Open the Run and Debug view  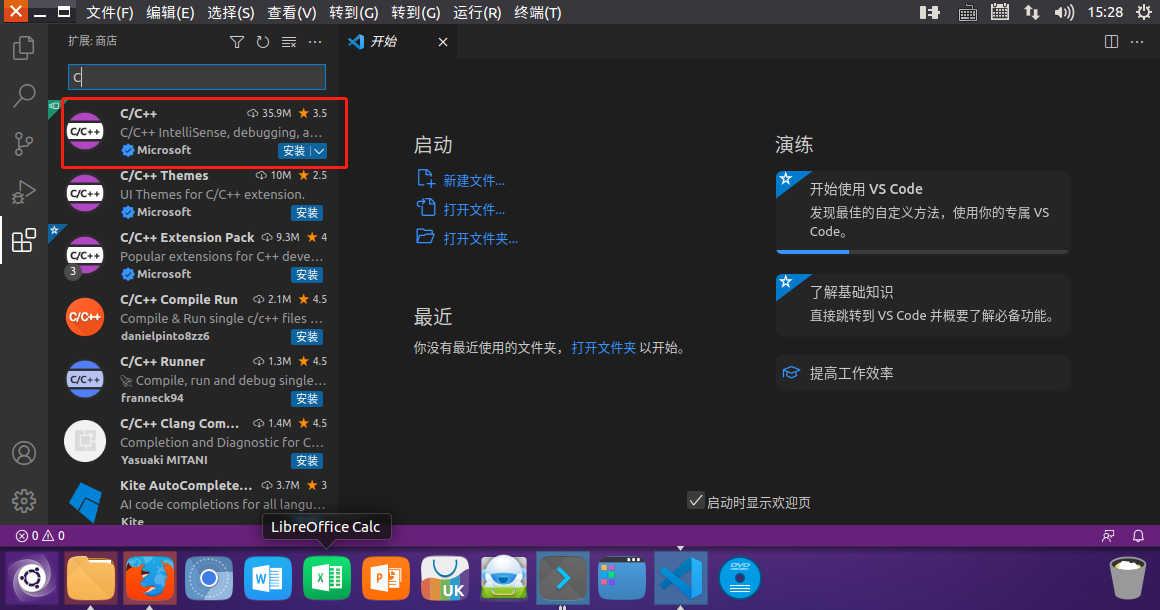click(x=24, y=192)
